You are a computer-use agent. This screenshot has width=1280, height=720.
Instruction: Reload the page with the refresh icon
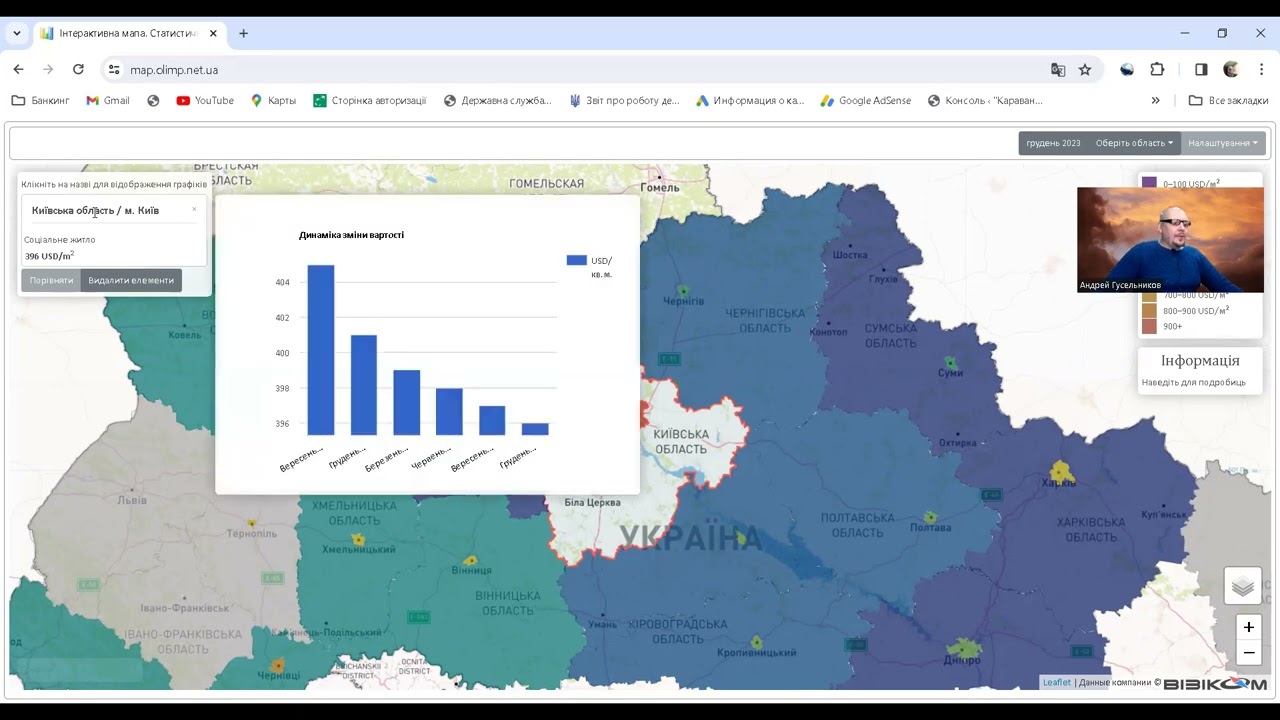(78, 69)
